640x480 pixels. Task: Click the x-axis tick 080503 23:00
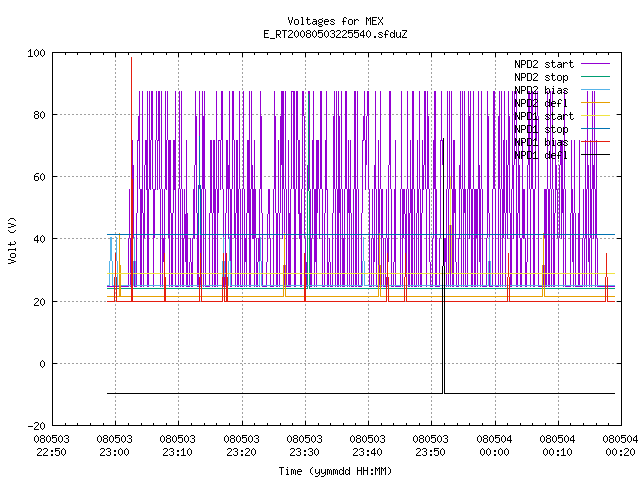[x=115, y=446]
